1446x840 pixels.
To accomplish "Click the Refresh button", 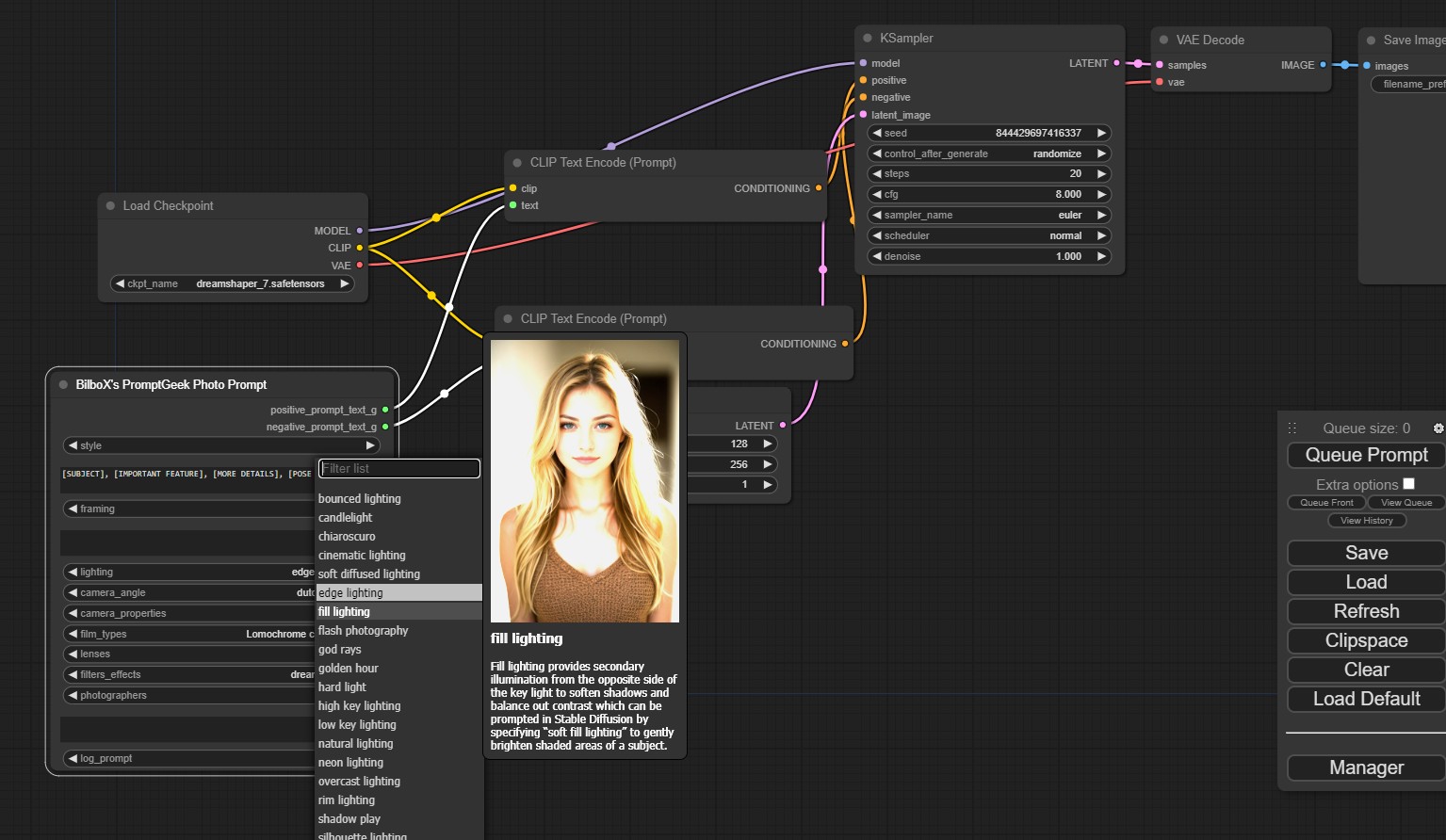I will click(1366, 611).
